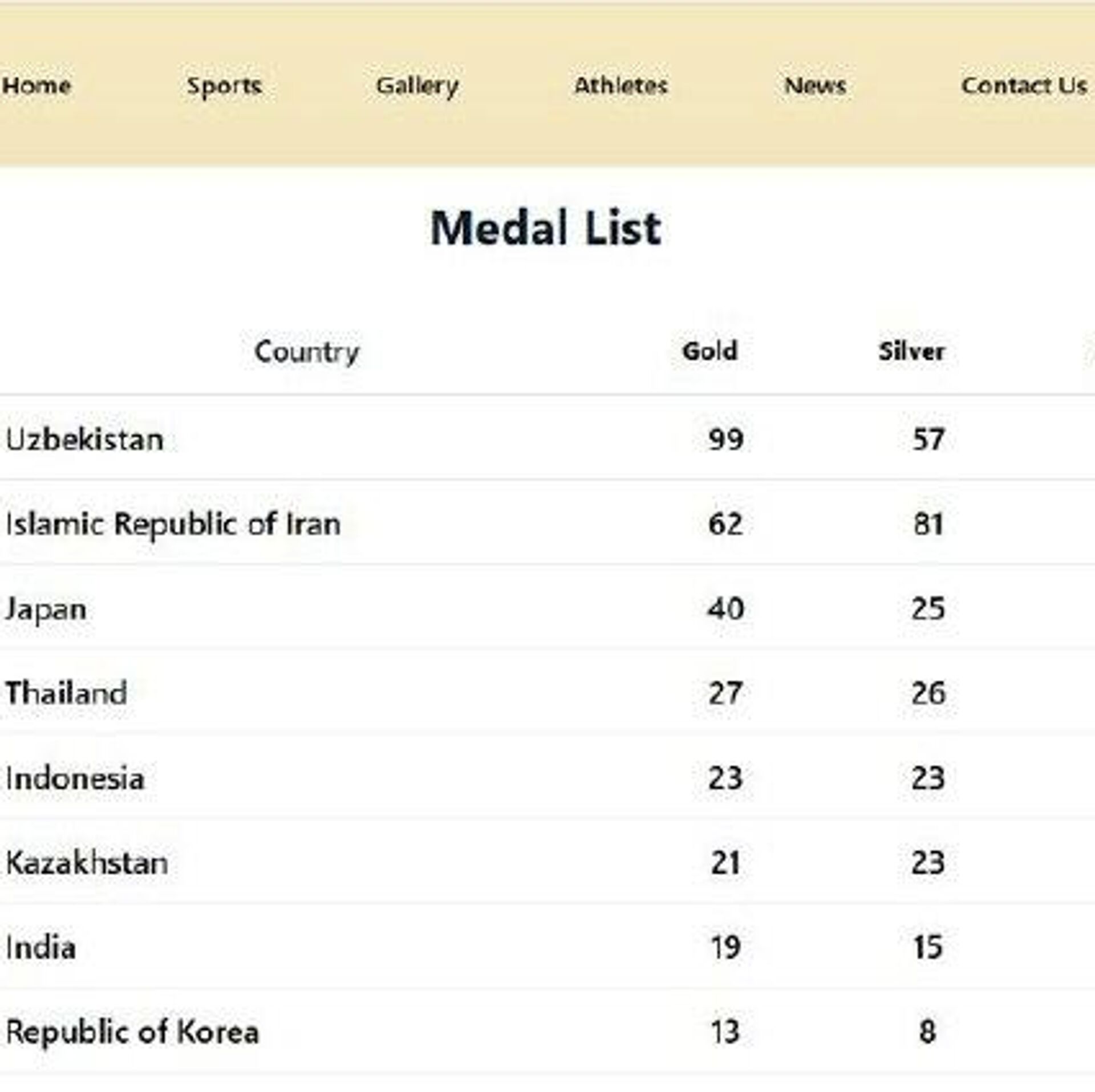Image resolution: width=1095 pixels, height=1092 pixels.
Task: Sort by the Gold column header
Action: 710,351
